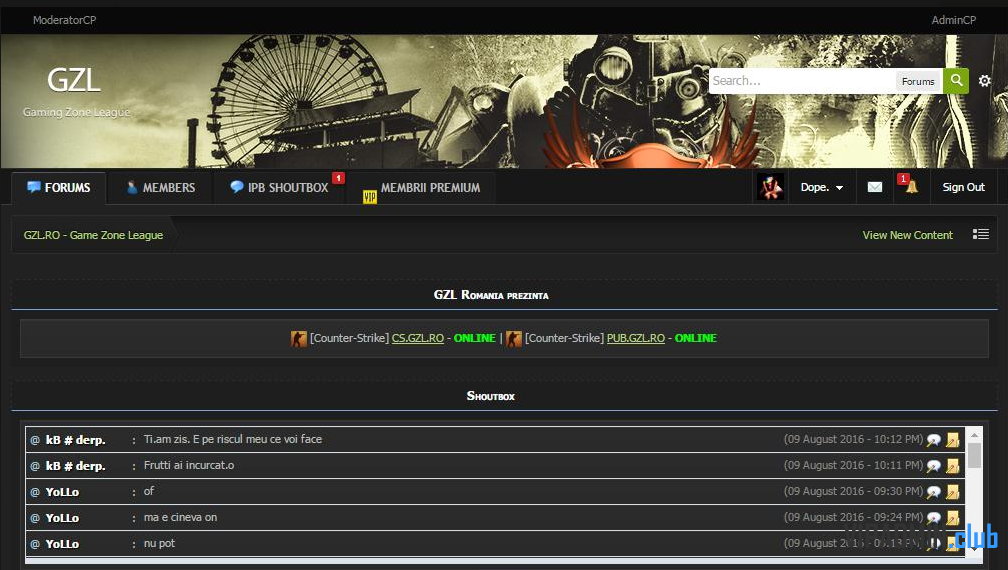Open the YoLLo name on the 'of' shout
Viewport: 1008px width, 570px height.
pos(62,492)
